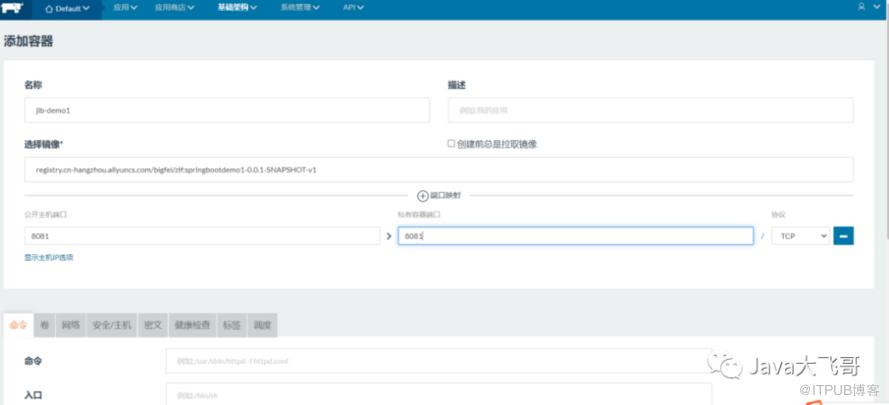Expand the TCP protocol dropdown

tap(801, 236)
